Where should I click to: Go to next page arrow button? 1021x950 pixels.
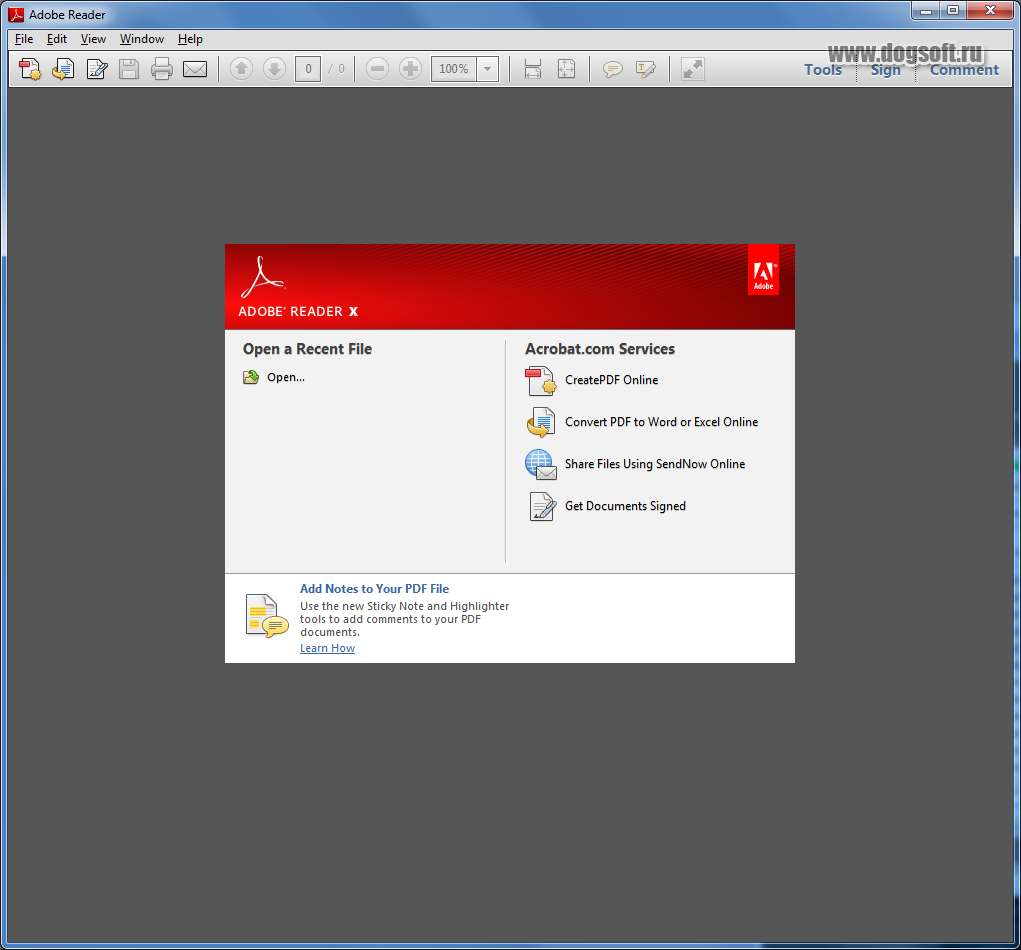pyautogui.click(x=275, y=69)
